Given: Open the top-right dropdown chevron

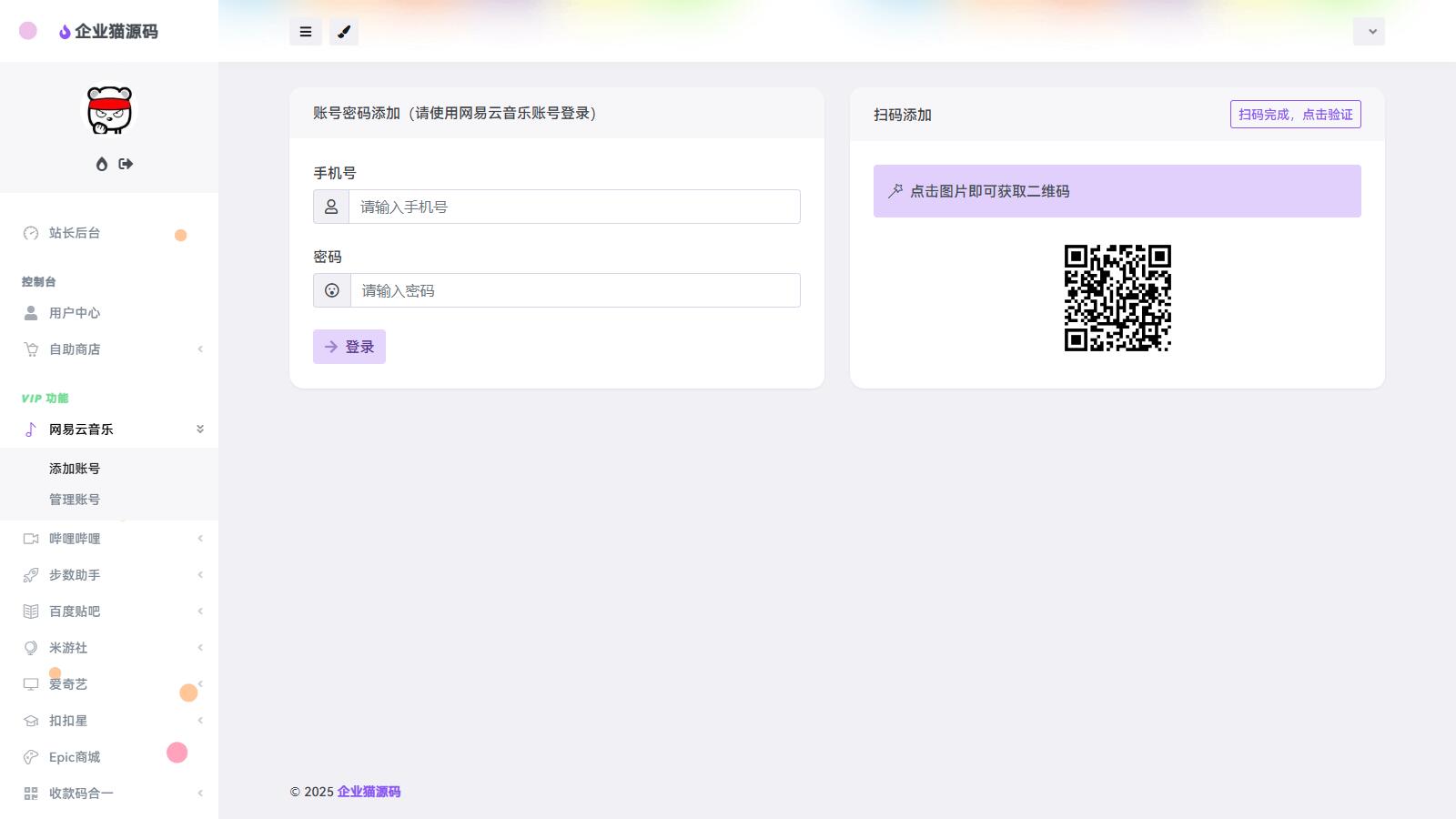Looking at the screenshot, I should tap(1369, 32).
